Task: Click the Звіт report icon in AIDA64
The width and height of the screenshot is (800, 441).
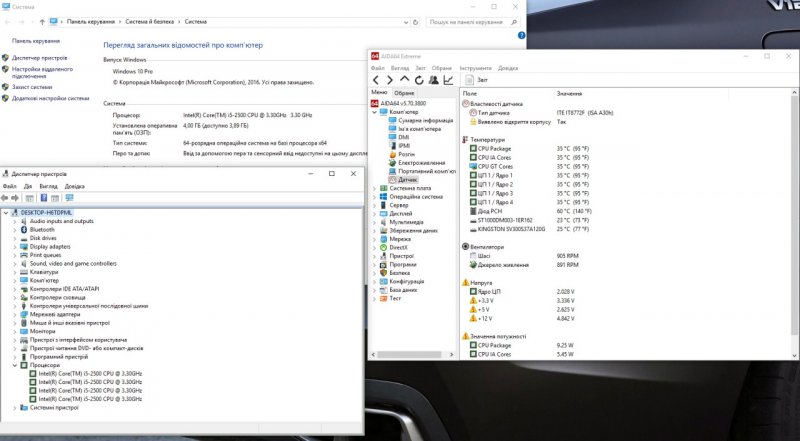Action: point(470,80)
